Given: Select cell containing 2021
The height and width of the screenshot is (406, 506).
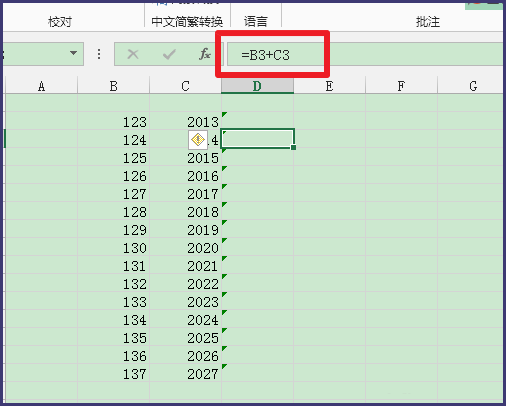Looking at the screenshot, I should pos(185,265).
